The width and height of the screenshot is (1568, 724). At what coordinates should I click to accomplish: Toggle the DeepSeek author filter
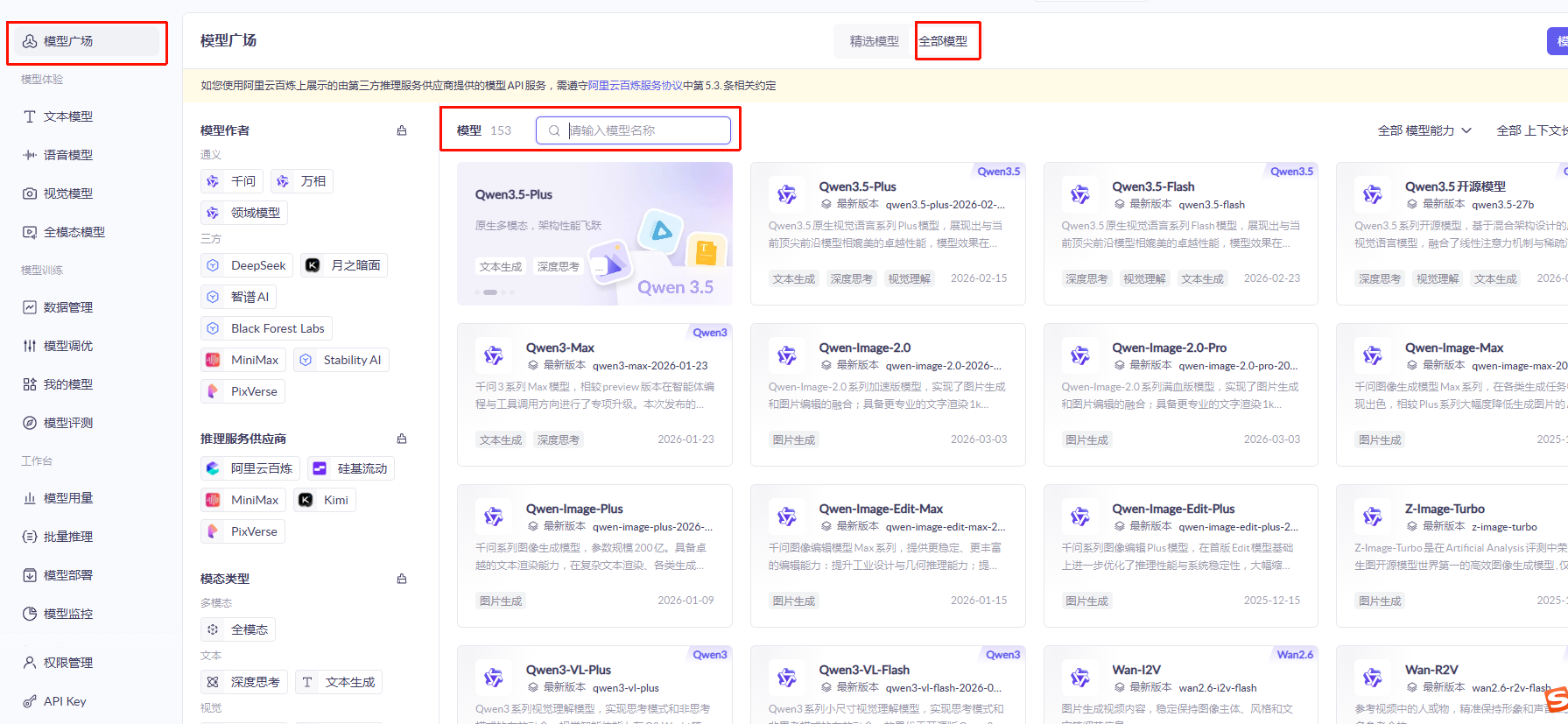[247, 265]
